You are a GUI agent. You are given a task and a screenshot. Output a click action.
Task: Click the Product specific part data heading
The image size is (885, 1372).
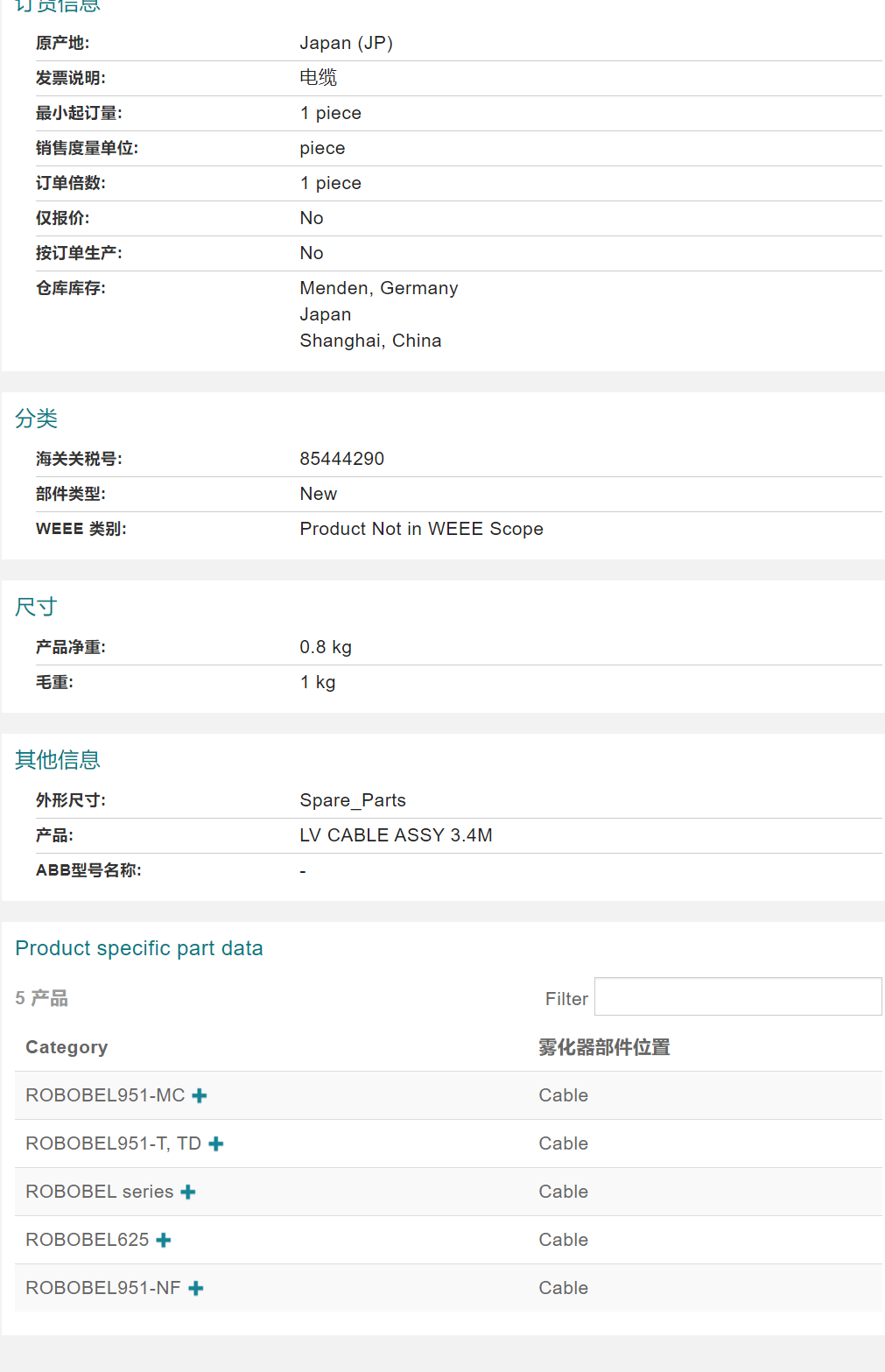pyautogui.click(x=139, y=948)
